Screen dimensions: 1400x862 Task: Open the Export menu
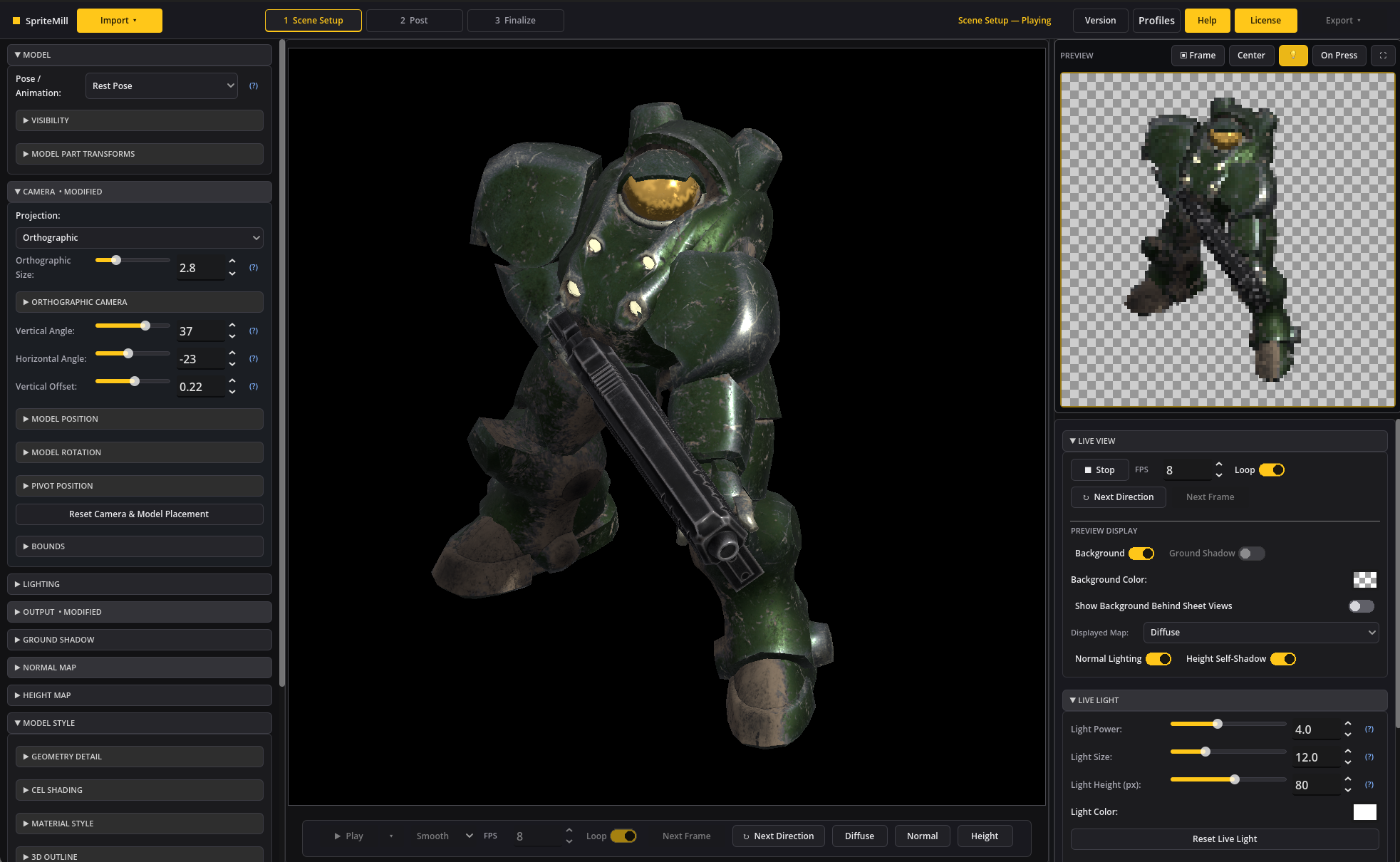pos(1343,21)
